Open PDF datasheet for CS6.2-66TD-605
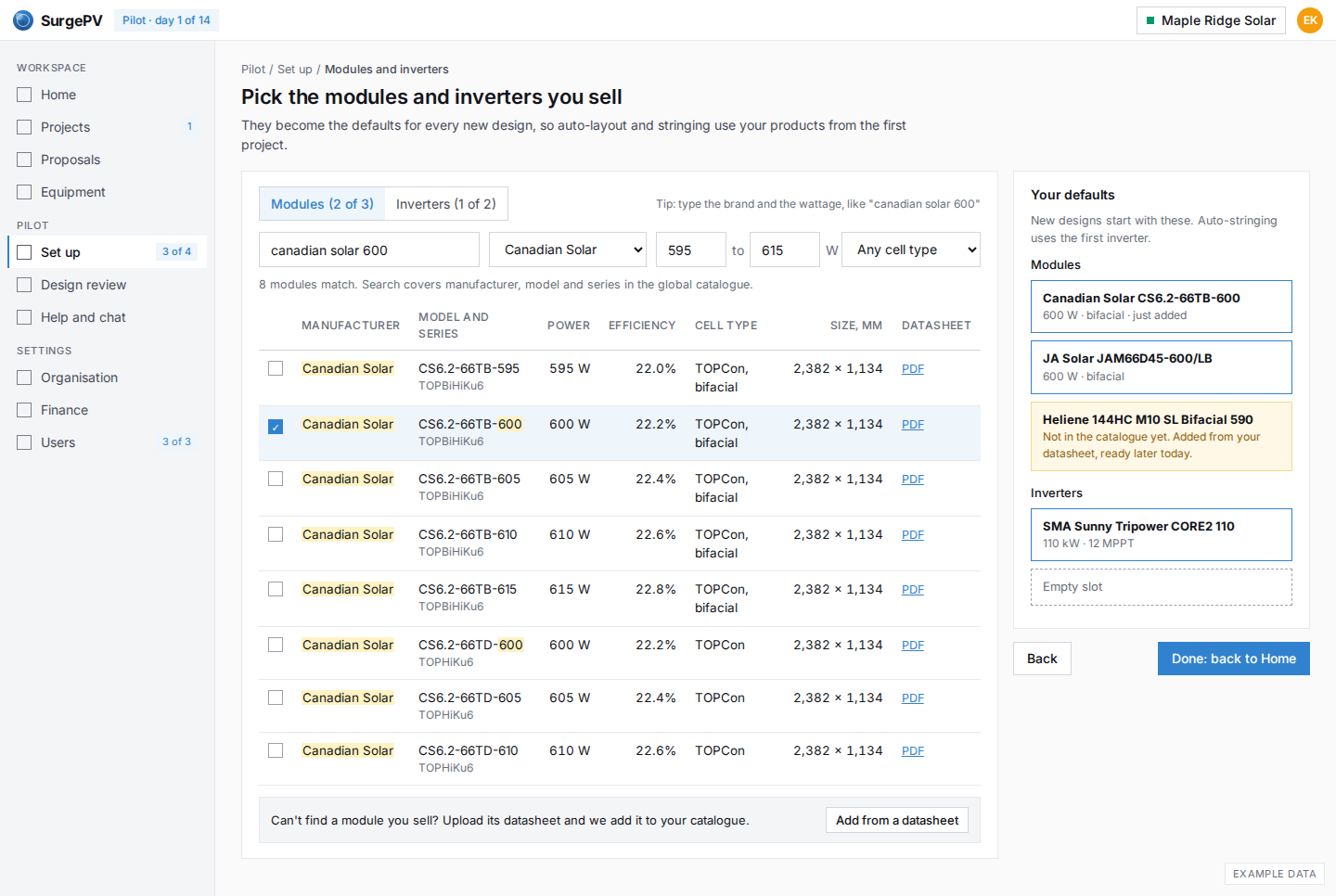The width and height of the screenshot is (1336, 896). click(x=913, y=698)
